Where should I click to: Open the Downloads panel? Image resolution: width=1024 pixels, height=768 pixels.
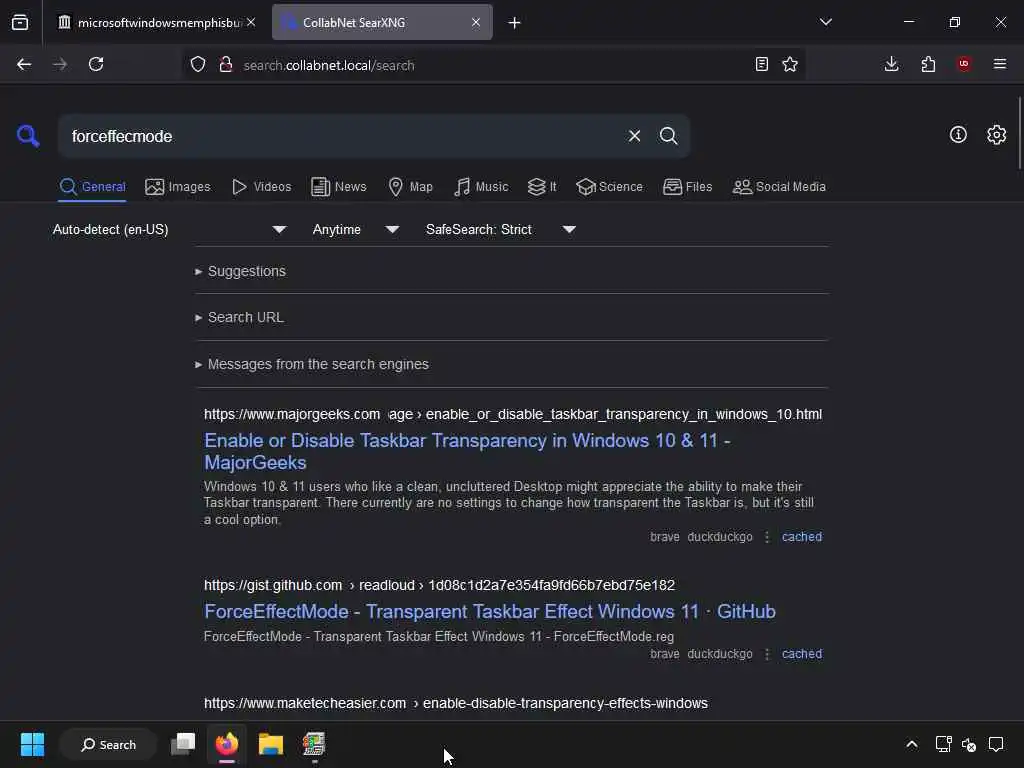(x=891, y=64)
